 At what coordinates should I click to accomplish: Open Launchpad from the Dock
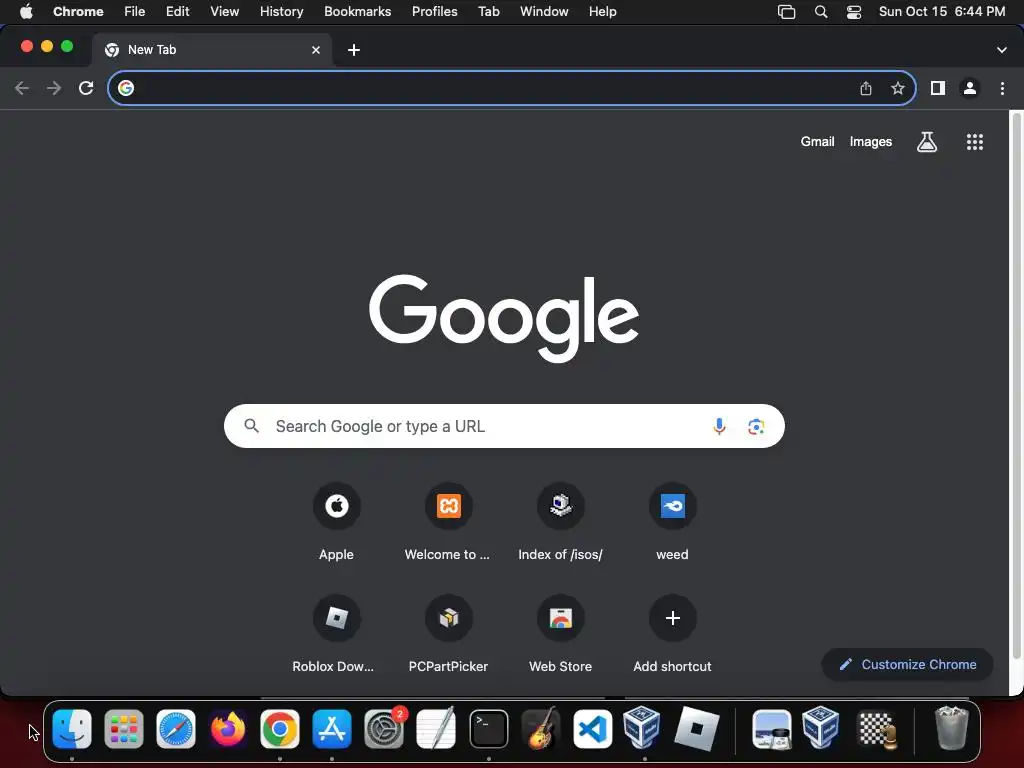tap(123, 729)
